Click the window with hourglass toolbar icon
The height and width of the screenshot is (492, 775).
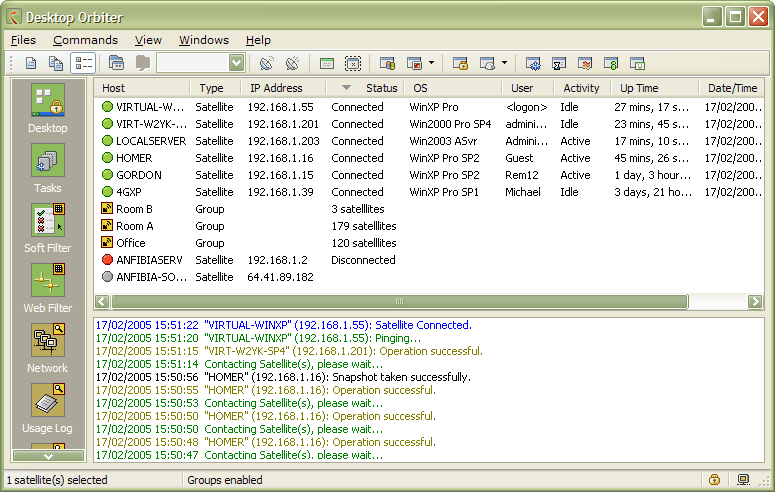pyautogui.click(x=559, y=63)
